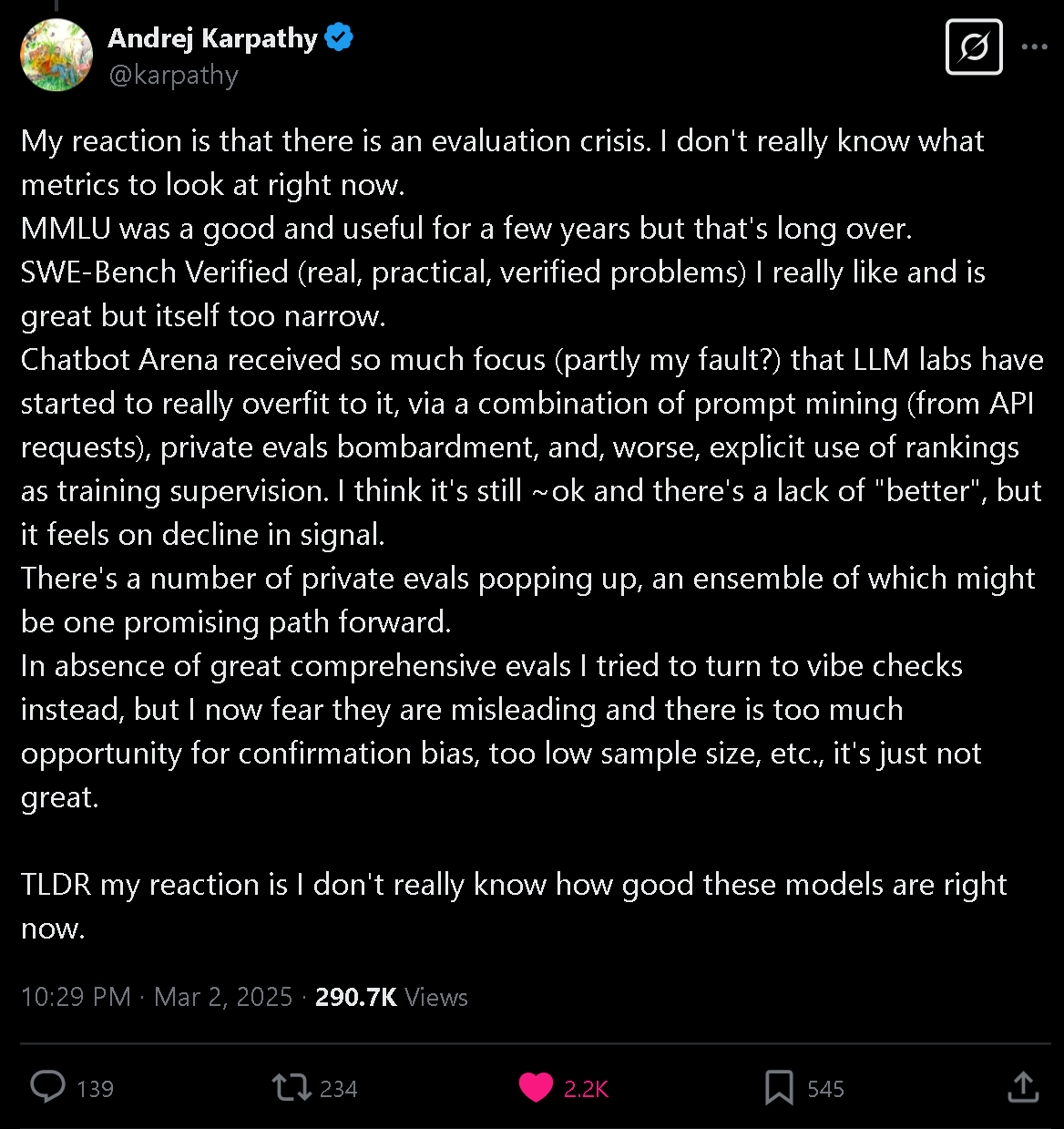The image size is (1064, 1129).
Task: Reply using the speech bubble icon
Action: [x=47, y=1087]
